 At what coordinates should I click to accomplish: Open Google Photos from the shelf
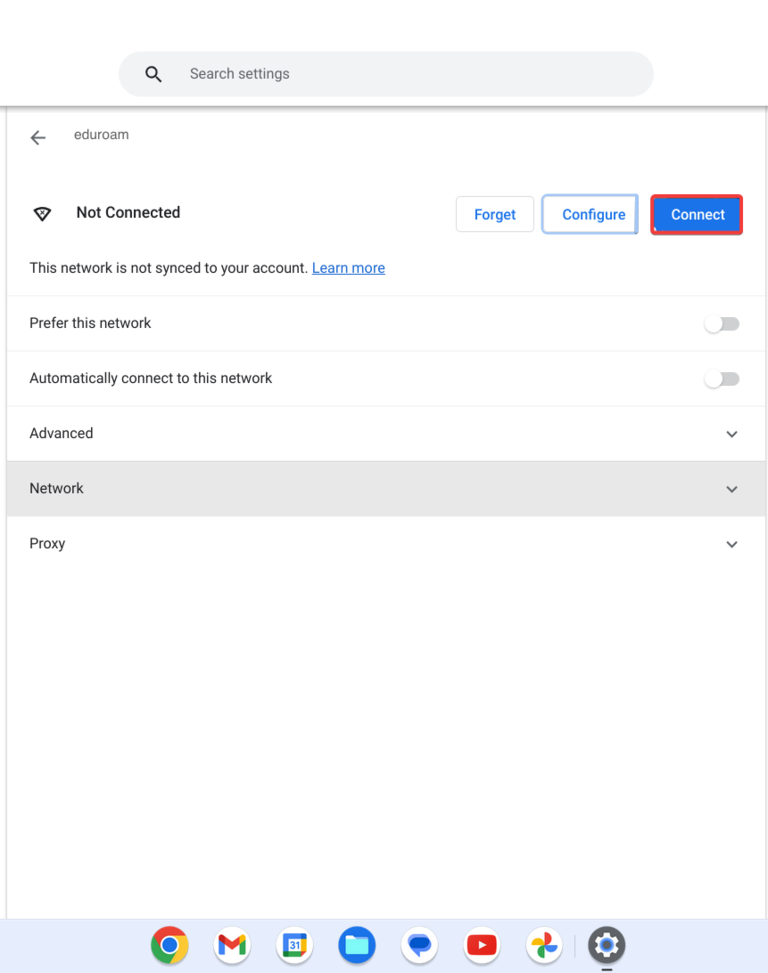click(544, 945)
